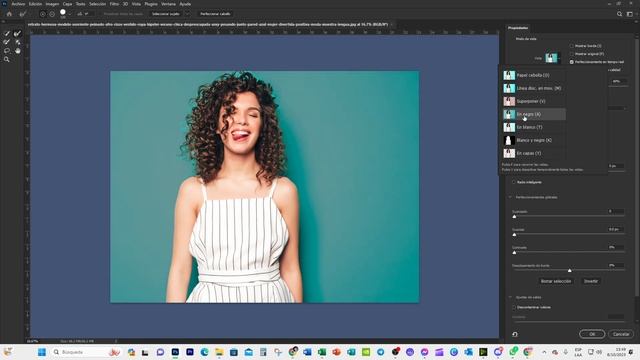Image resolution: width=640 pixels, height=360 pixels.
Task: Open the Ventana menu
Action: pyautogui.click(x=168, y=4)
